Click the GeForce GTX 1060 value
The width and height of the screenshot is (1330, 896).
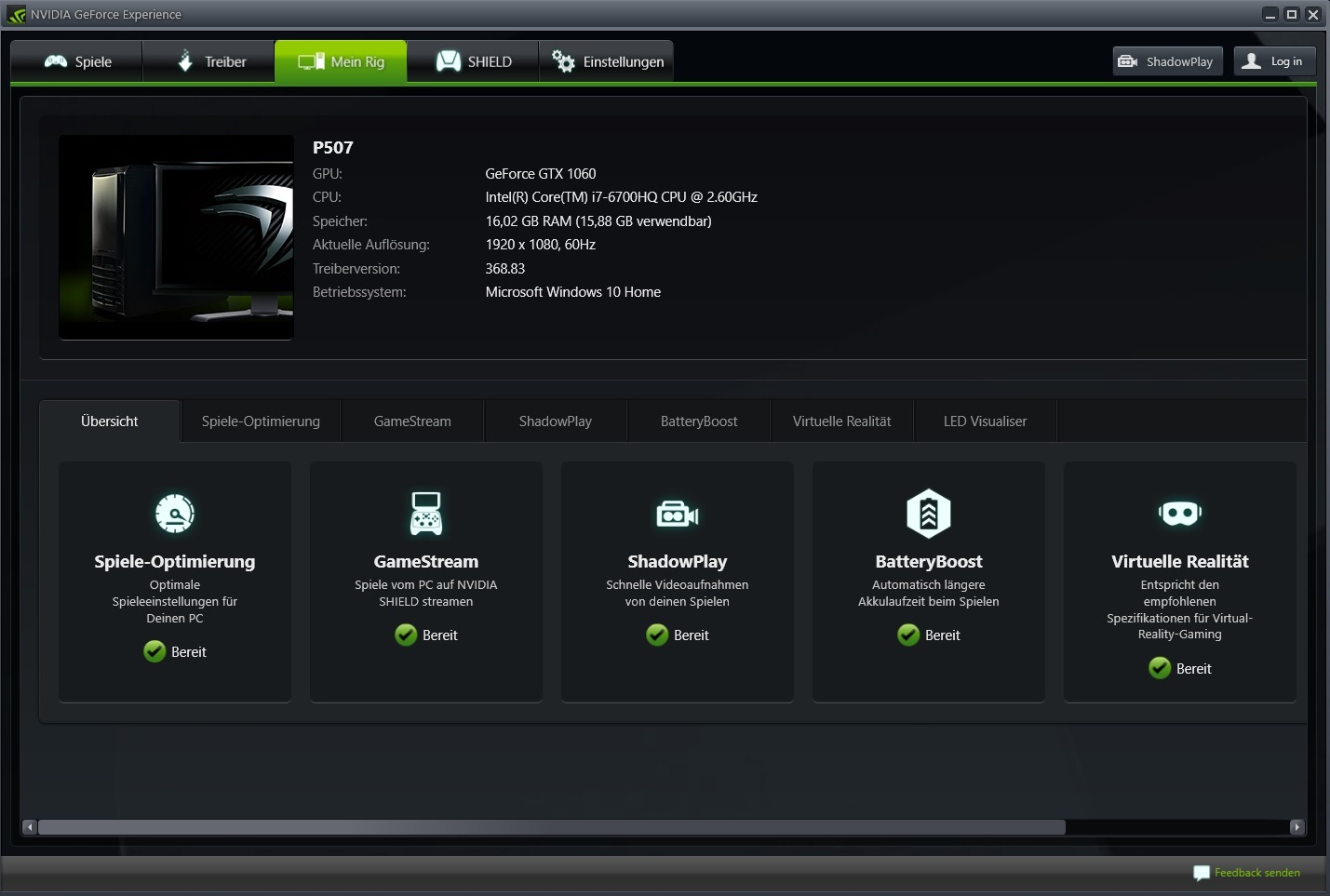(x=541, y=174)
